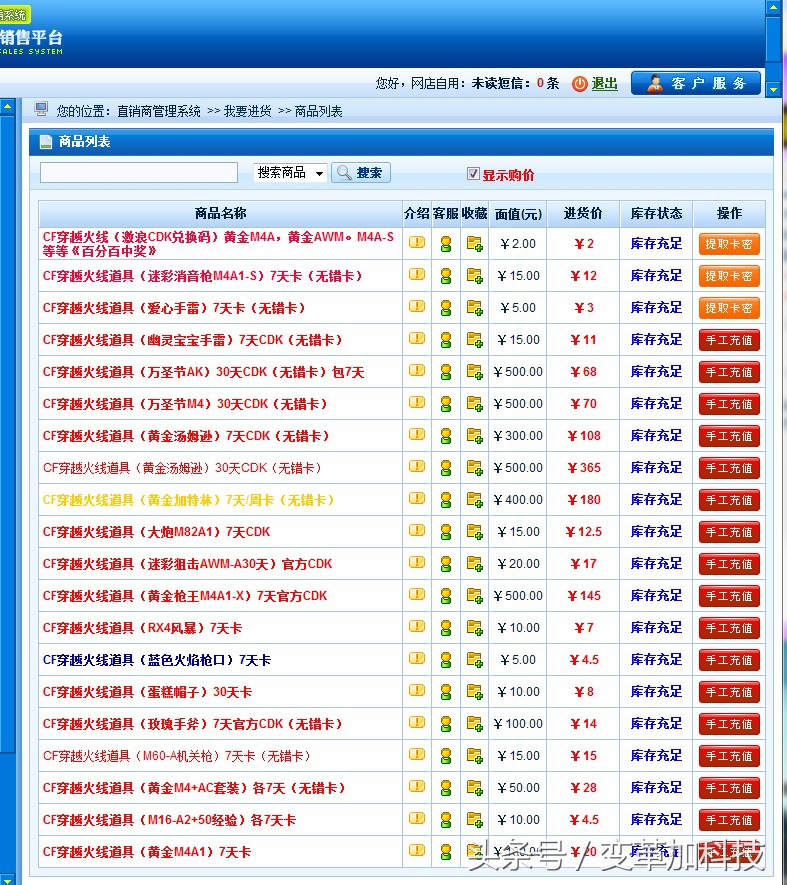Open intro icon for 迷彩消音枪M4A1-S row
Screen dimensions: 787x885
tap(417, 275)
